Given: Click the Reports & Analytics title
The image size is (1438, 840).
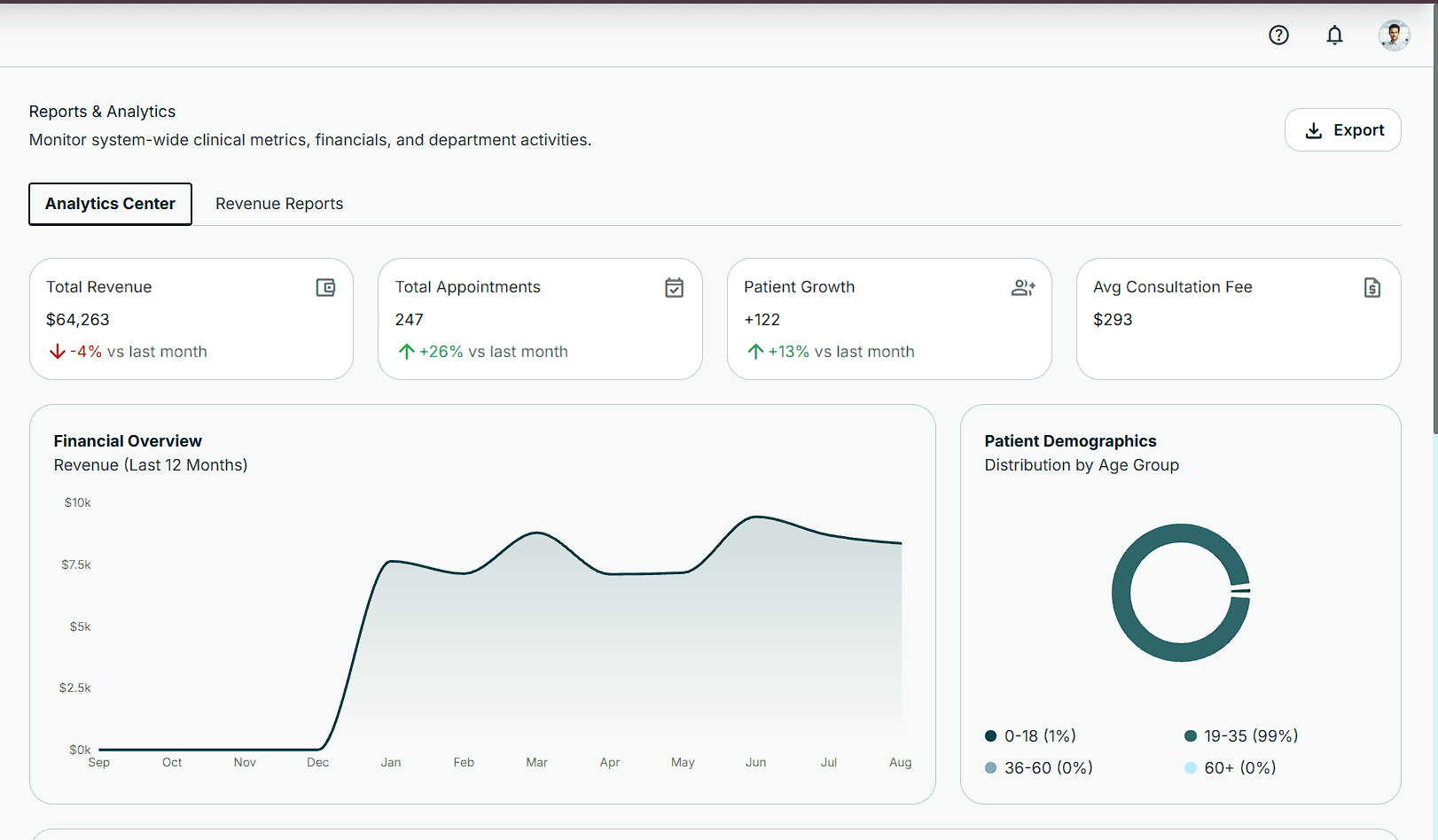Looking at the screenshot, I should 102,112.
